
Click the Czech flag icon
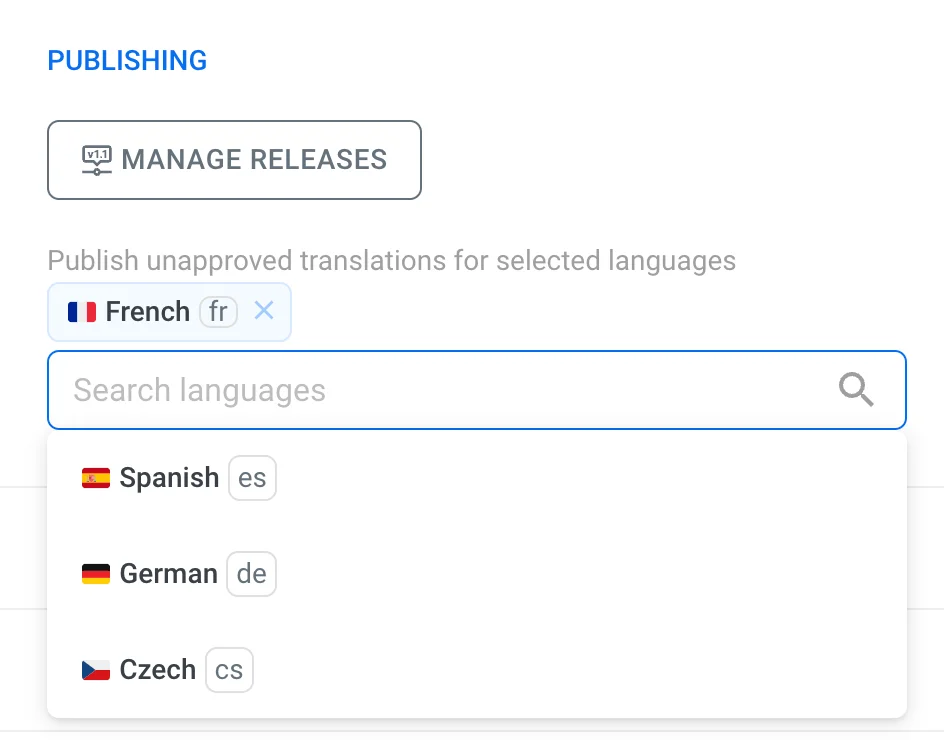[x=96, y=670]
